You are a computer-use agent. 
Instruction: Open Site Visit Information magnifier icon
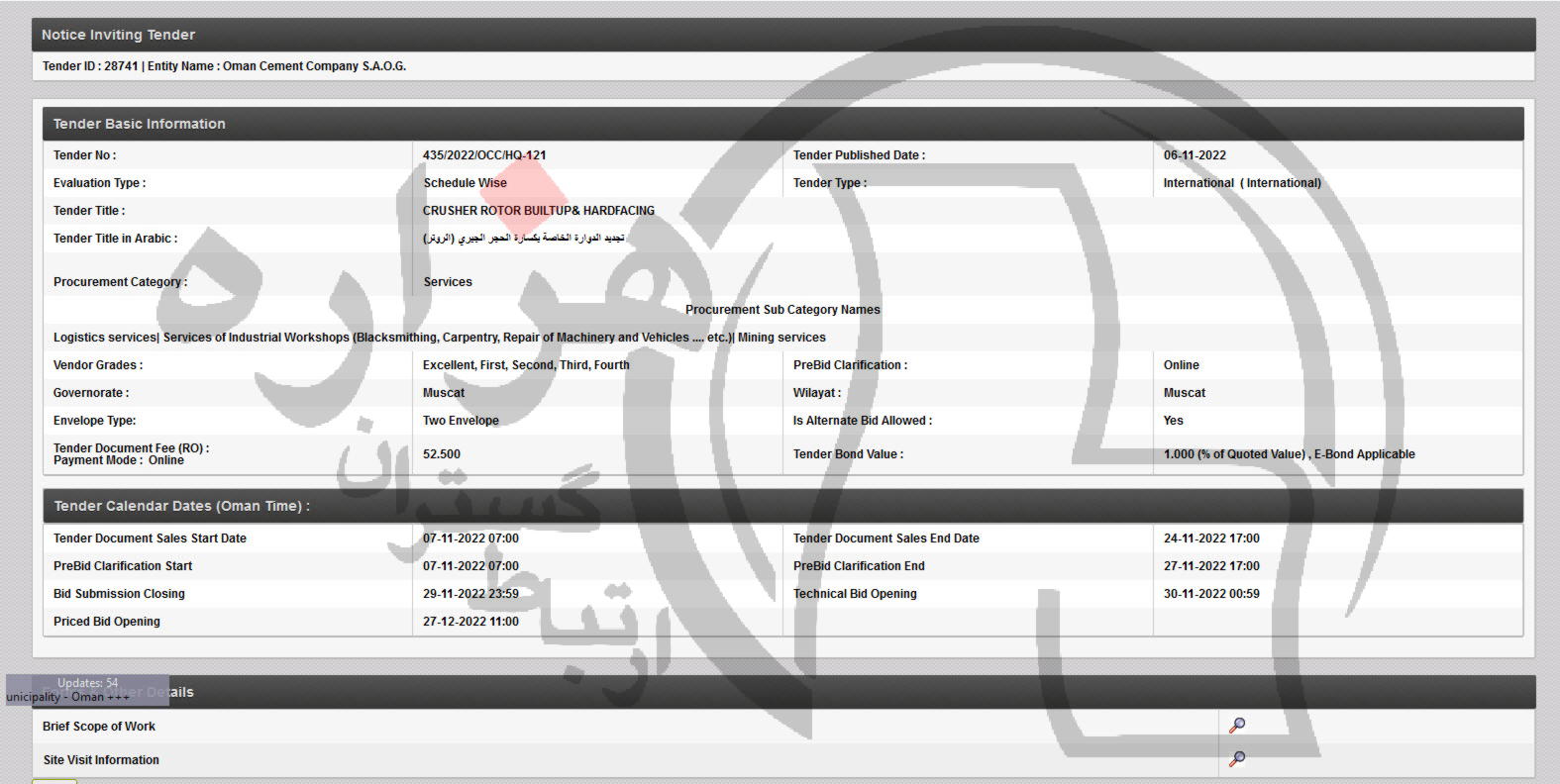1237,759
